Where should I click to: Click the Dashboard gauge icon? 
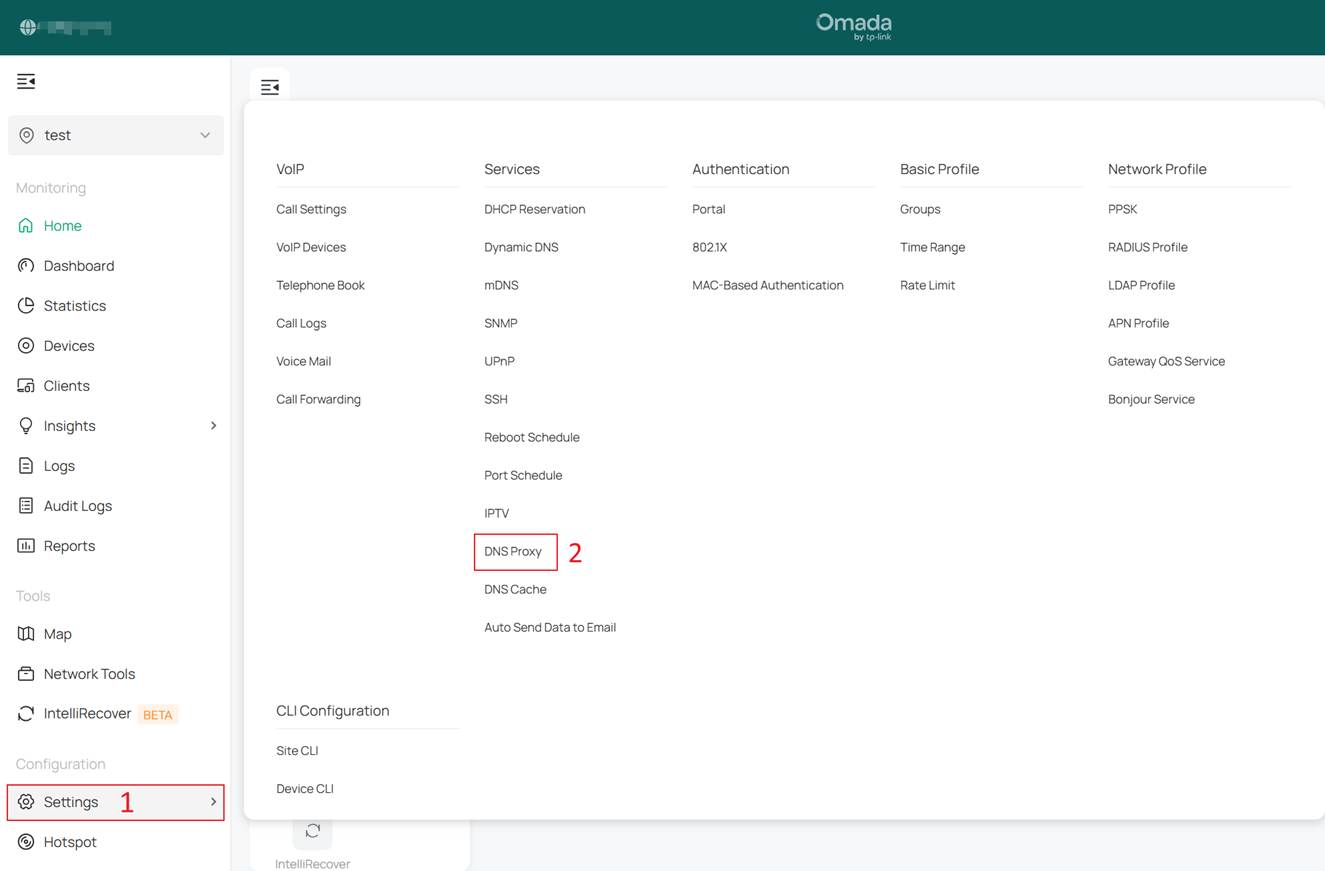coord(26,266)
